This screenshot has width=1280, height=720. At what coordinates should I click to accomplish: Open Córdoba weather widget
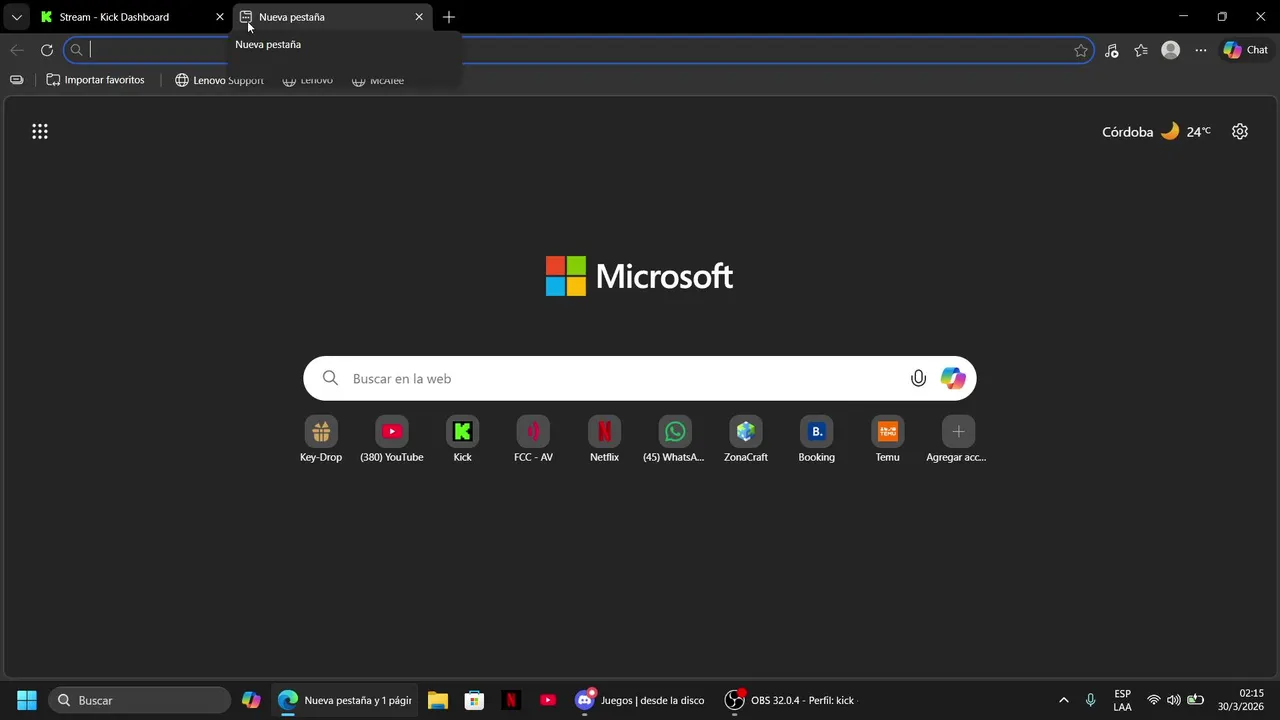[1156, 131]
